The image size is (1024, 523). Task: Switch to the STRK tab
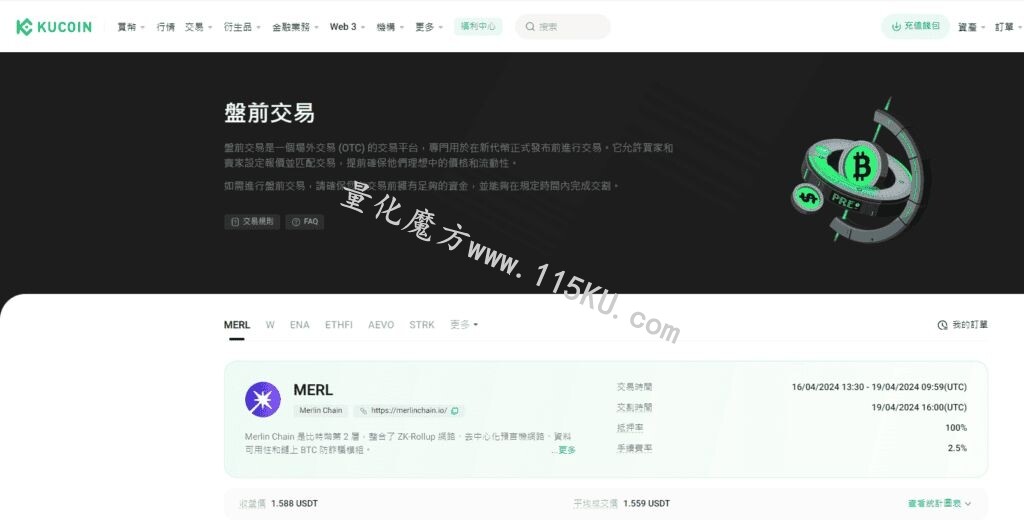pyautogui.click(x=422, y=325)
